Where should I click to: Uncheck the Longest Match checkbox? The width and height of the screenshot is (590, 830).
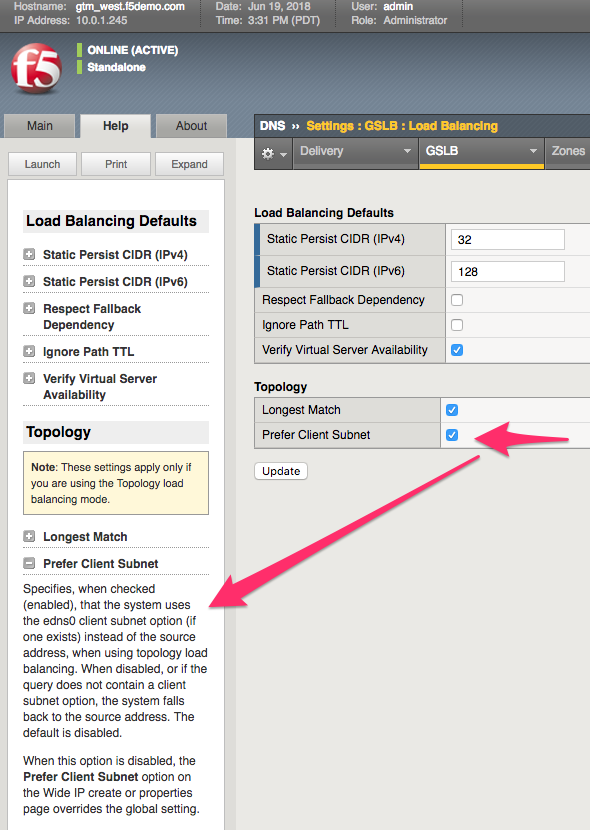click(451, 410)
